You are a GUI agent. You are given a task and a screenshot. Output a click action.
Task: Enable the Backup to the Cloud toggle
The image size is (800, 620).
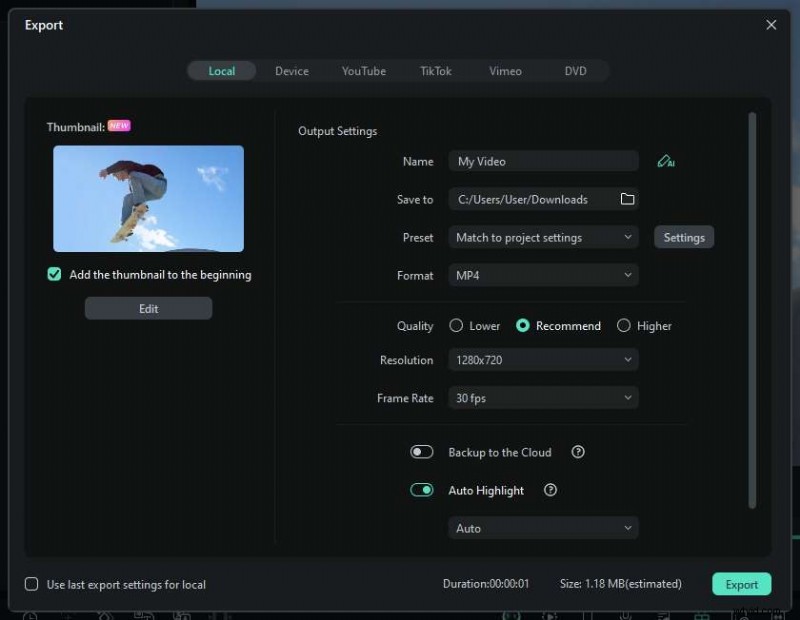(x=422, y=452)
